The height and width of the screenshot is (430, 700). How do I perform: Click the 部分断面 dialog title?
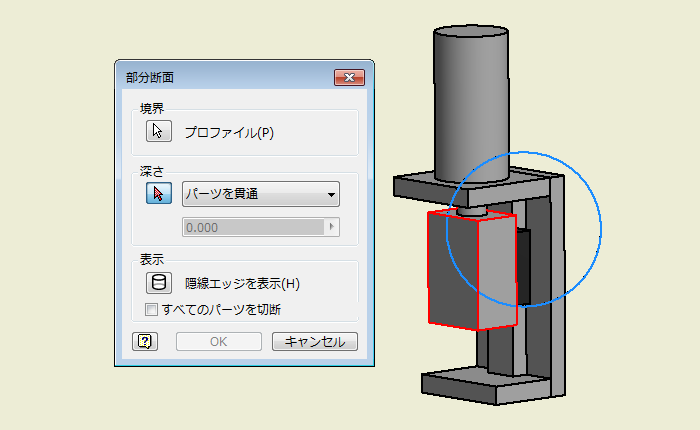[150, 78]
